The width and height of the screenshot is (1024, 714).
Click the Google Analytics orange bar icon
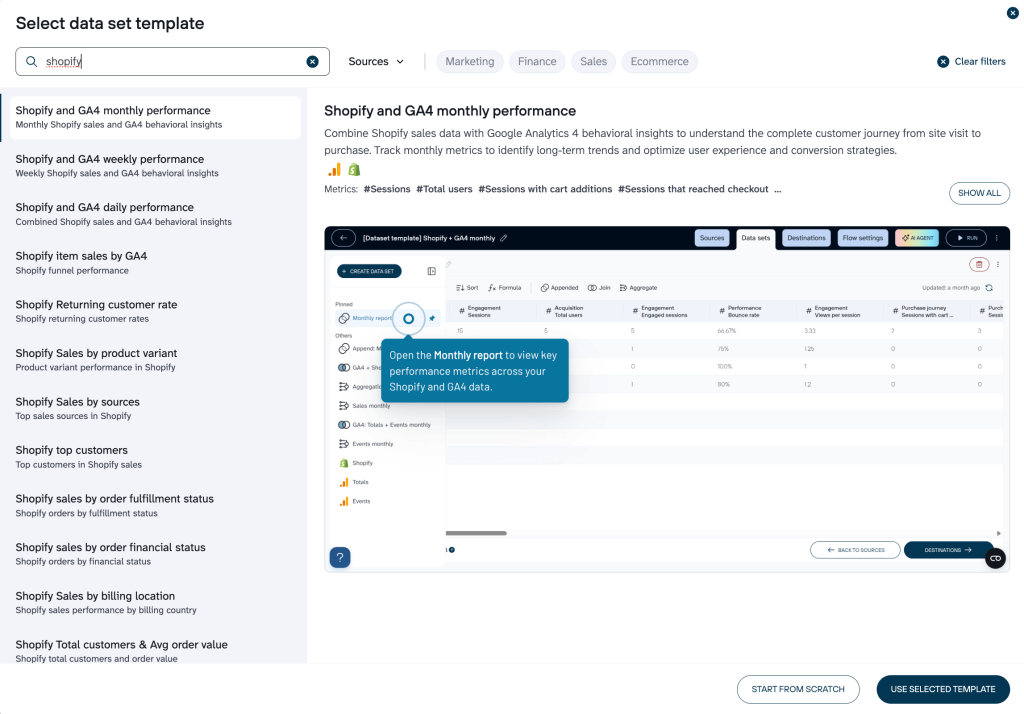pos(335,170)
